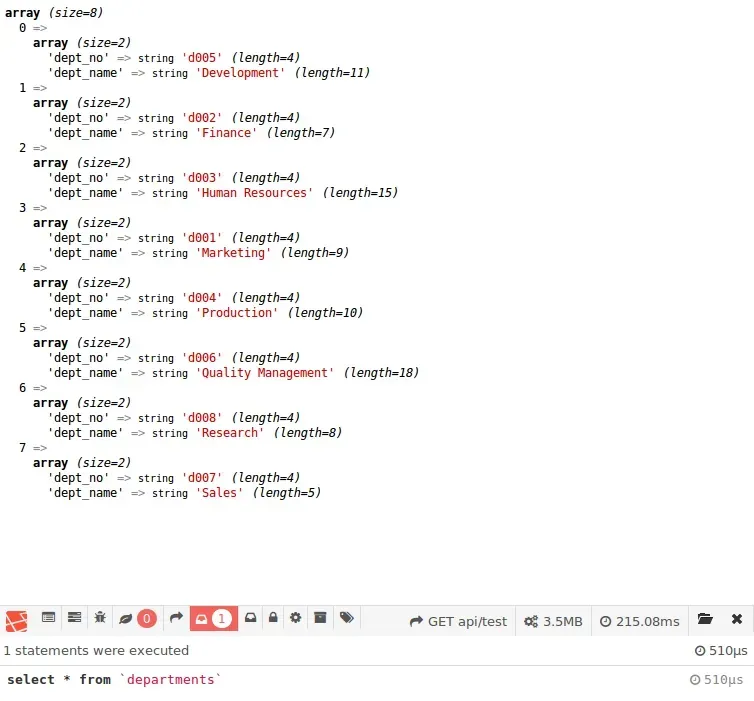Screen dimensions: 754x701
Task: Open the Messages tab icon
Action: (x=49, y=617)
